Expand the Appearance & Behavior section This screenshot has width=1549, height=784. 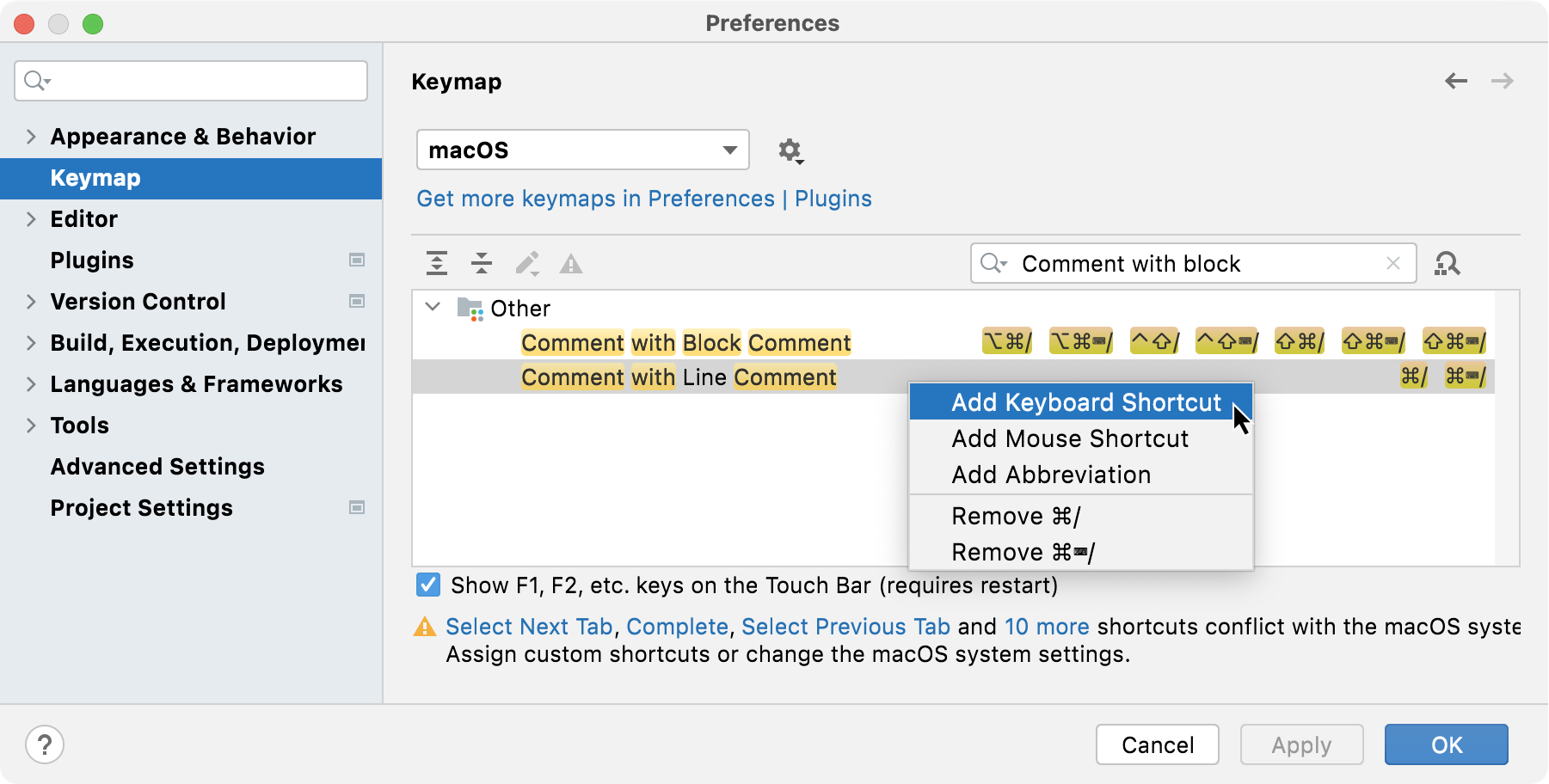[31, 136]
